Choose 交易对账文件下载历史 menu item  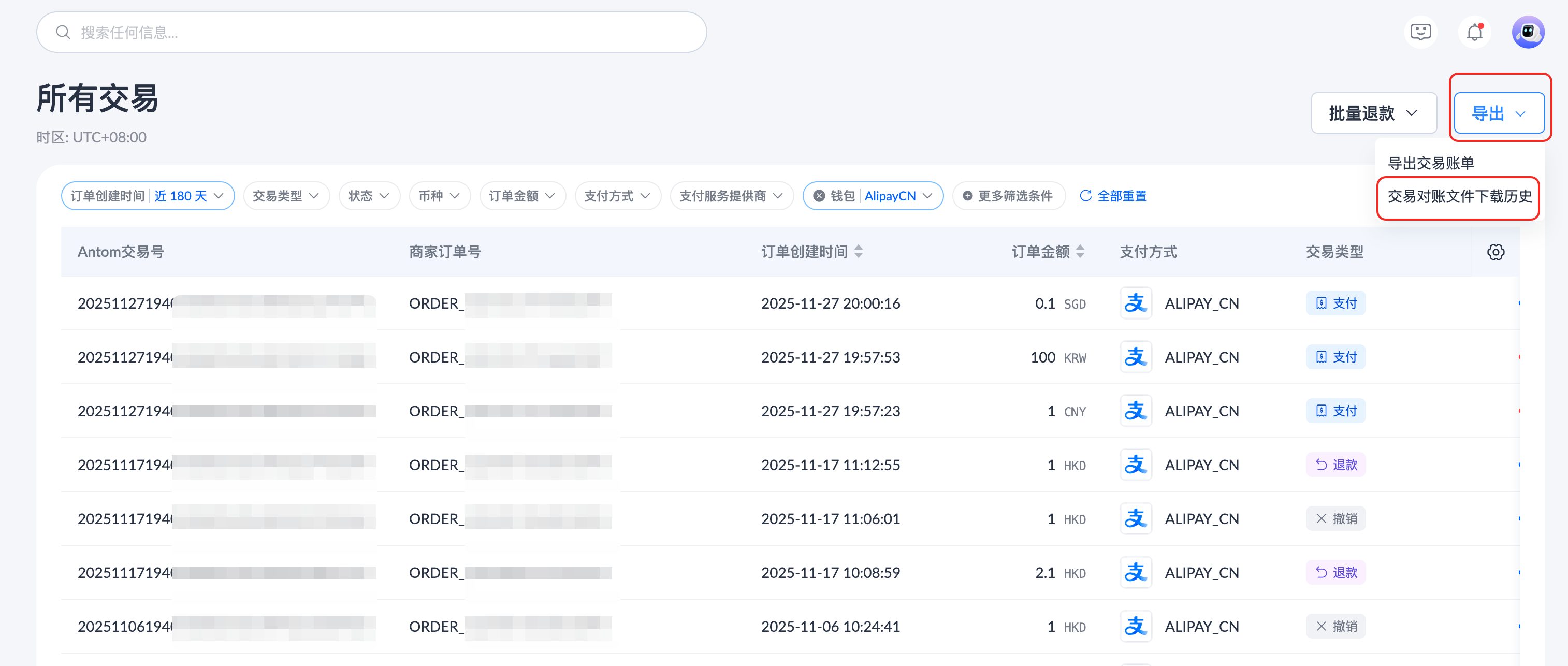pos(1459,197)
